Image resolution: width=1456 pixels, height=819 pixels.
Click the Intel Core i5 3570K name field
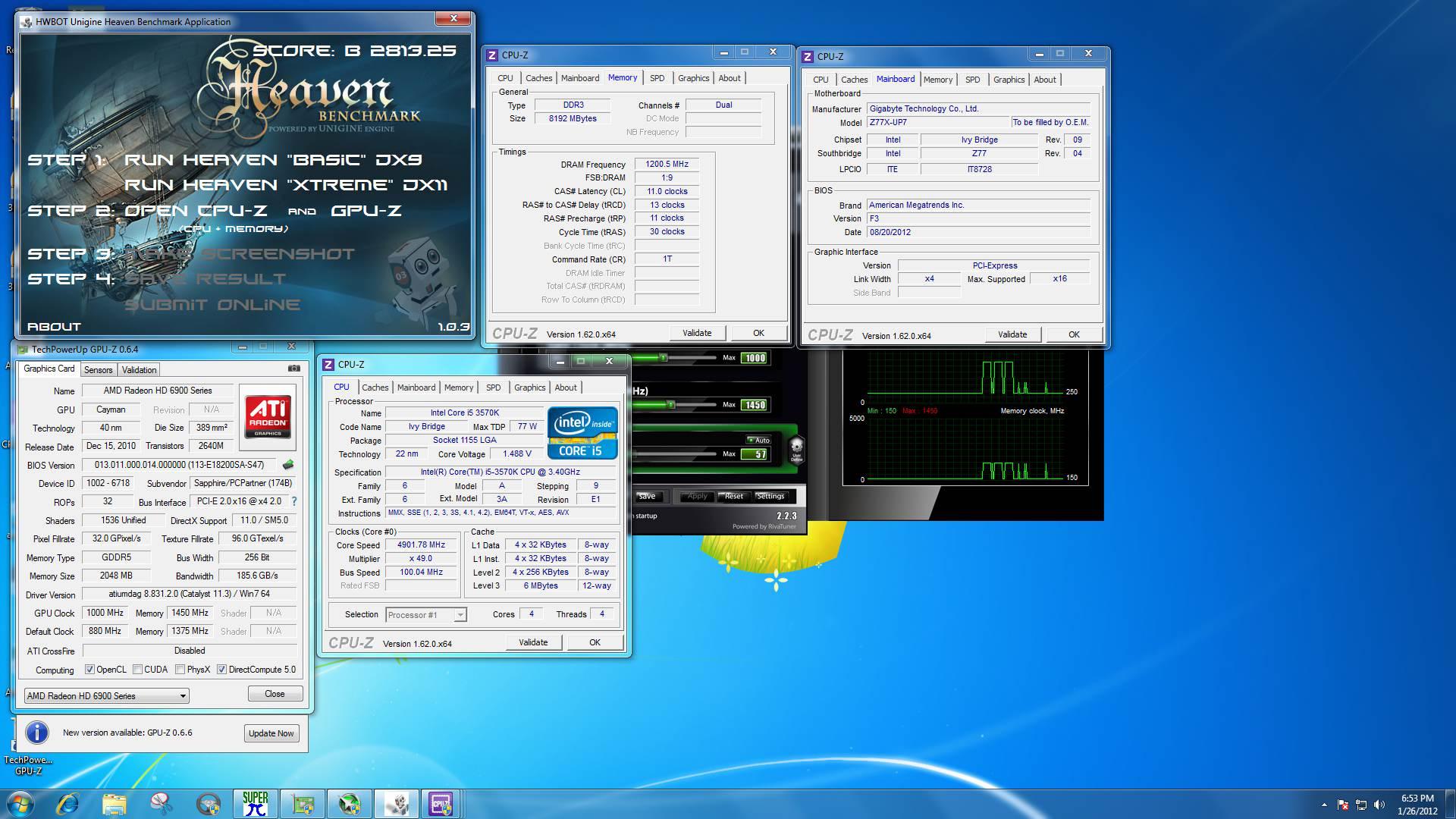tap(465, 413)
